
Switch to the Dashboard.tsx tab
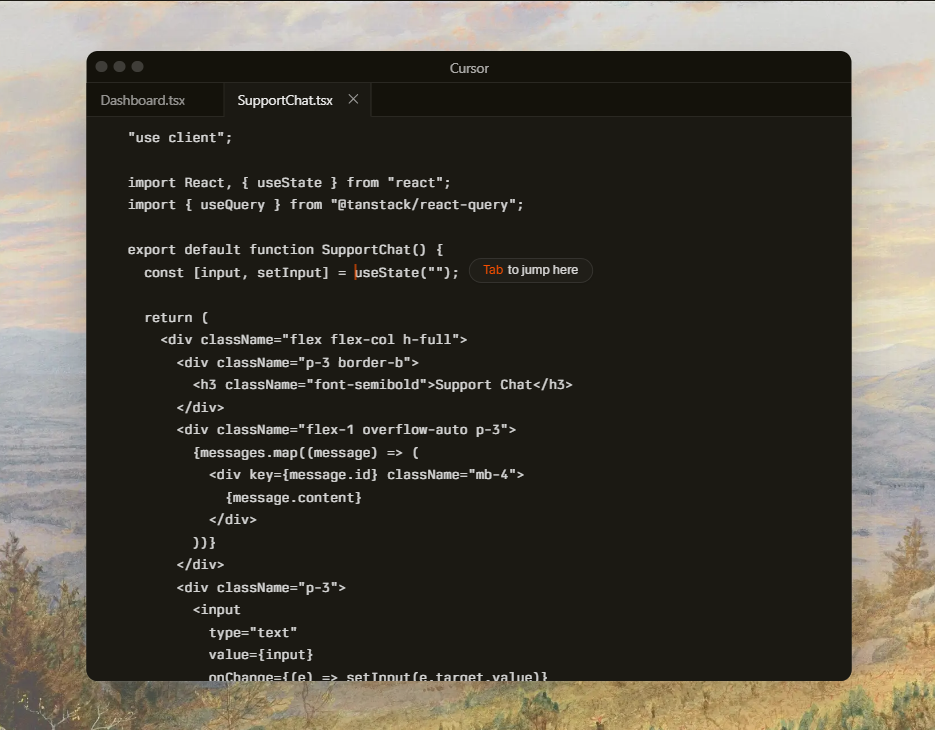[x=143, y=101]
